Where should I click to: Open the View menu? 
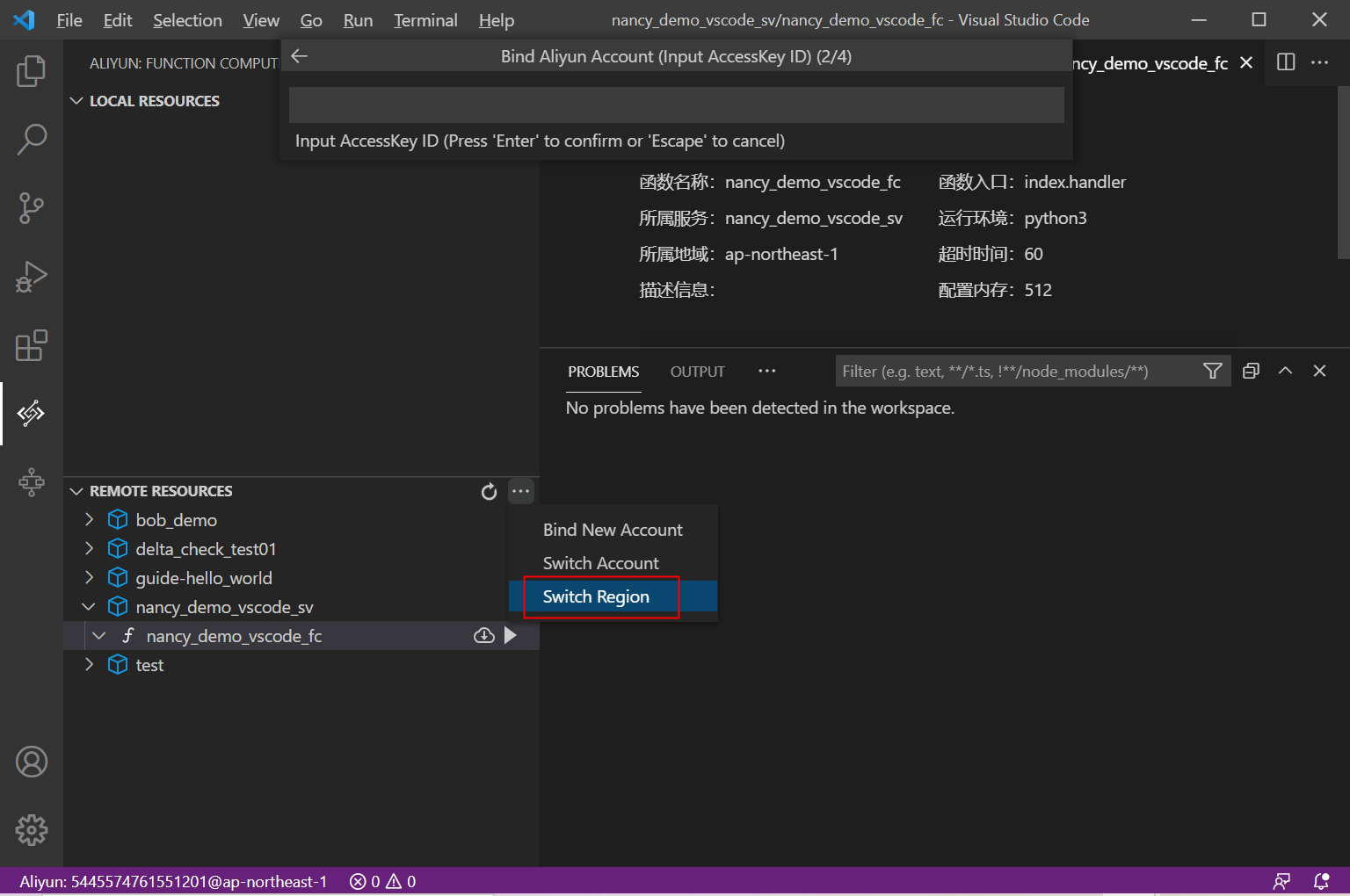pyautogui.click(x=261, y=20)
